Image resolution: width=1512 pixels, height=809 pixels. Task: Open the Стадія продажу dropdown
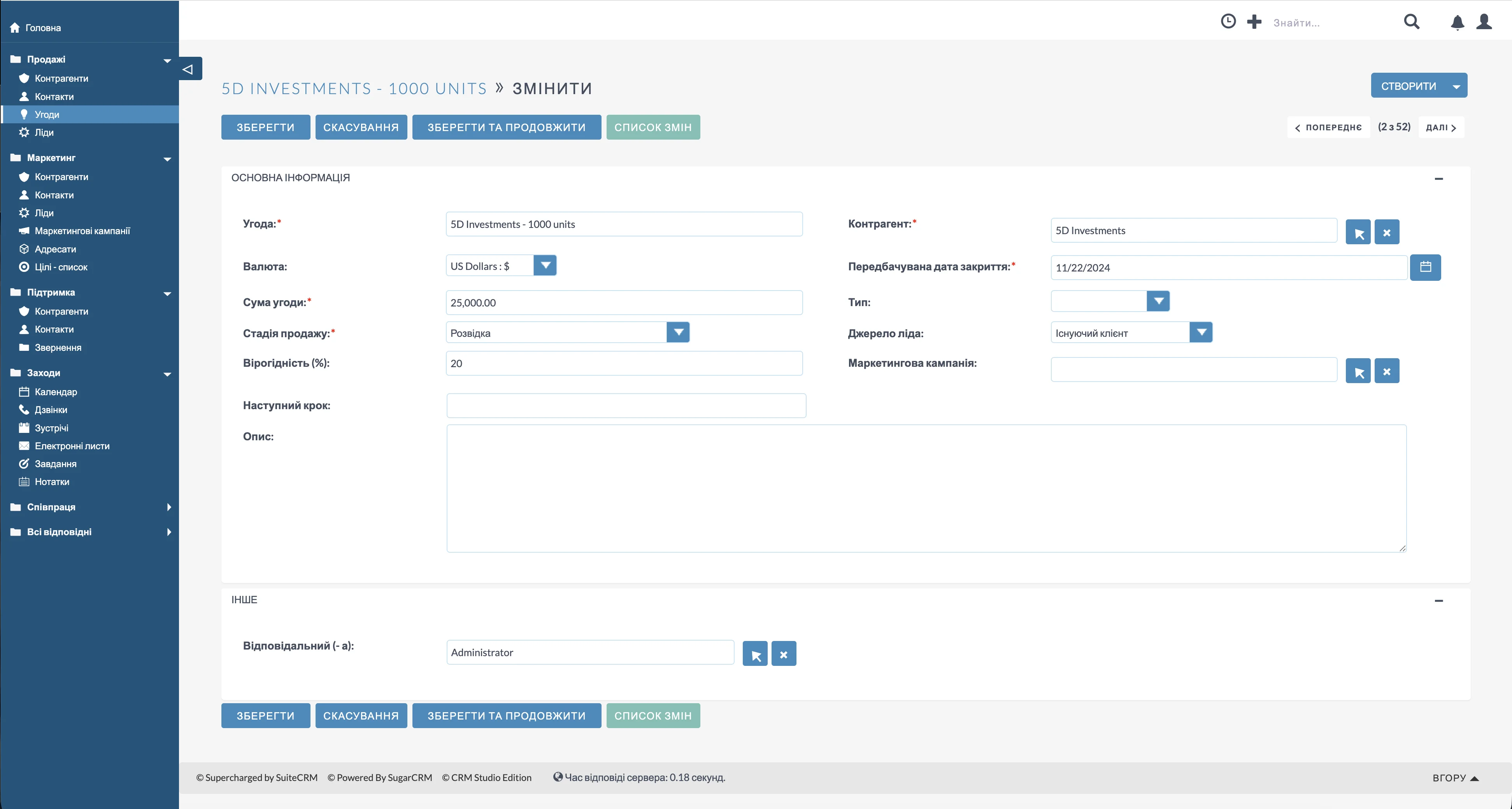(678, 333)
